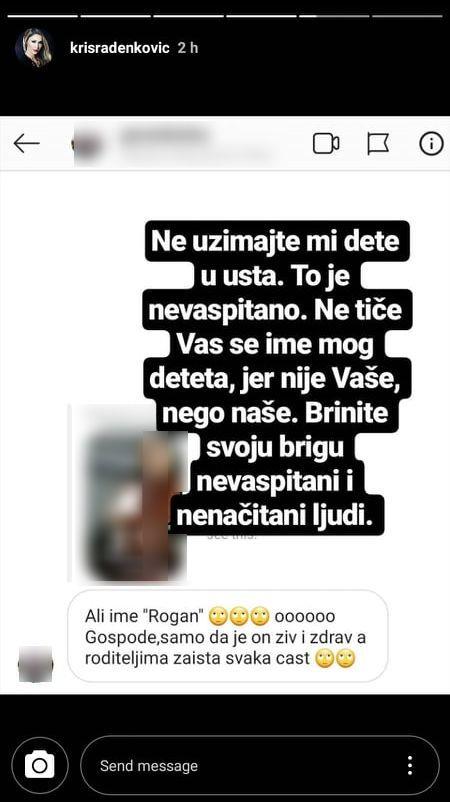Tap the flag icon in header
Viewport: 450px width, 802px height.
coord(378,144)
